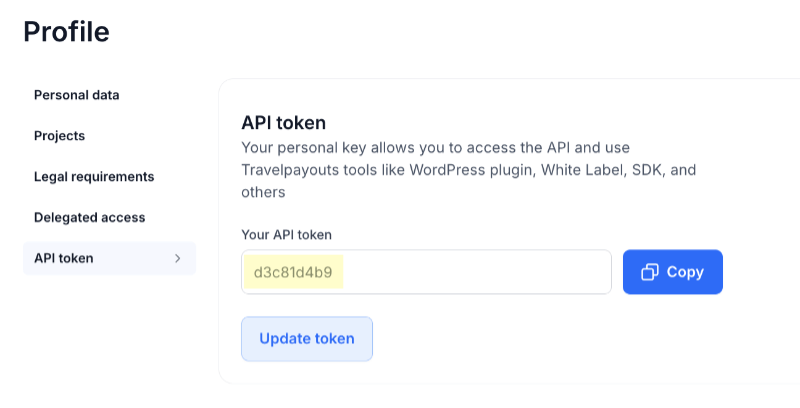Click the Profile page heading

pos(66,32)
